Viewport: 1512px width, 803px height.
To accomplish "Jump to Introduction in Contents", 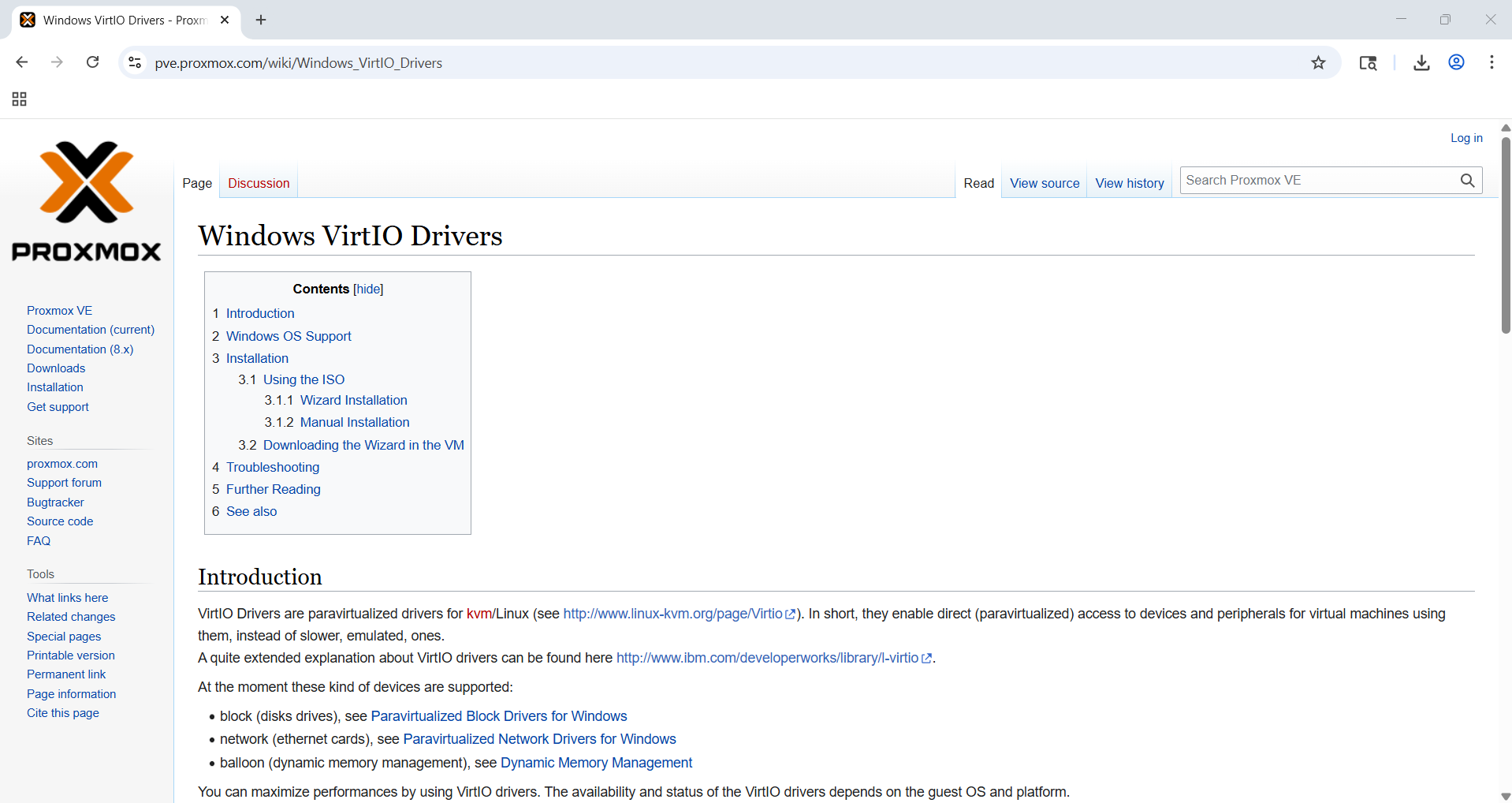I will coord(260,313).
